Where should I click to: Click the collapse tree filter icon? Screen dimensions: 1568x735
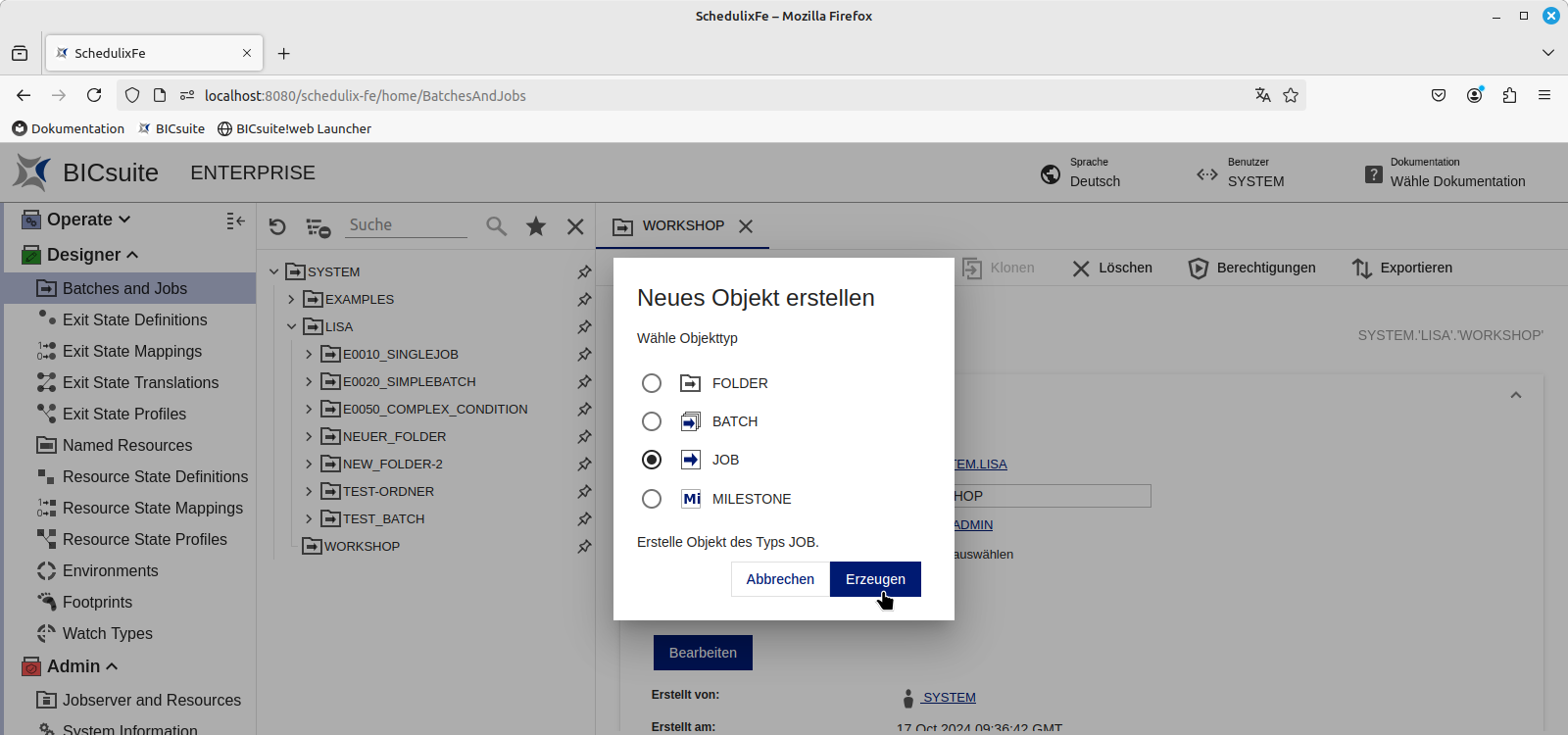pos(318,227)
